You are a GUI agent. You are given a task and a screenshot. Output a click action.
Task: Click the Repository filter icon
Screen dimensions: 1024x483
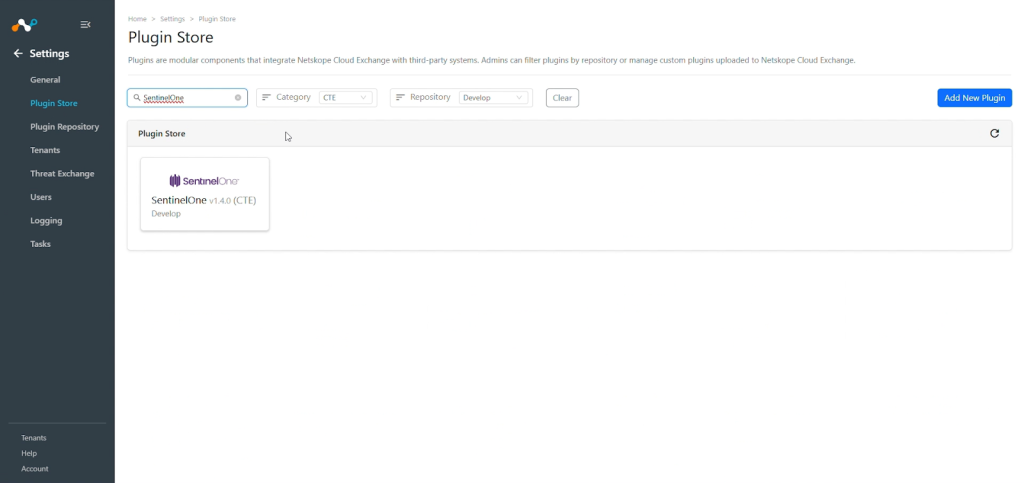[x=400, y=97]
